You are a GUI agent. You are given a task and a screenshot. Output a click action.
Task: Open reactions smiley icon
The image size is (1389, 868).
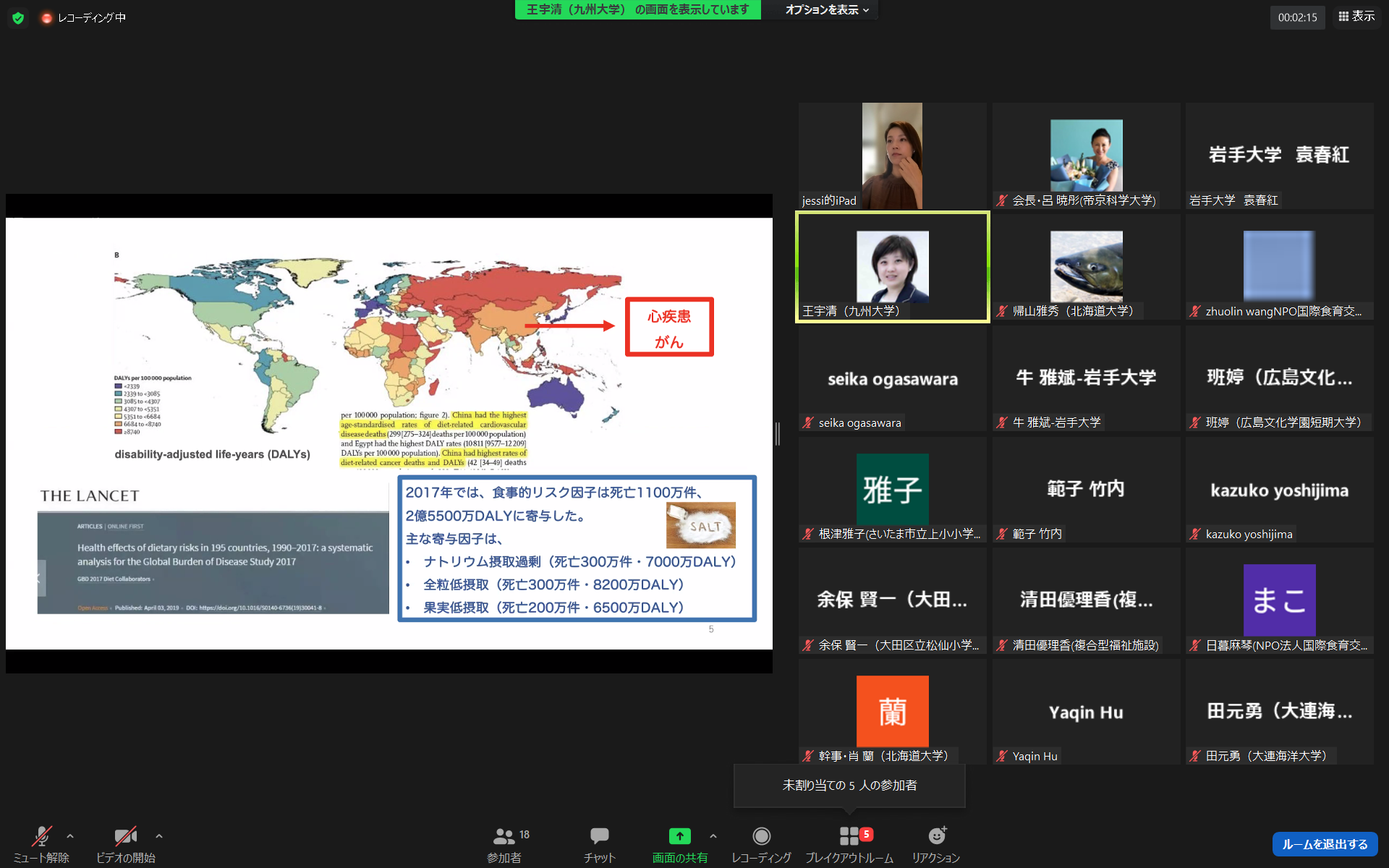[x=937, y=836]
